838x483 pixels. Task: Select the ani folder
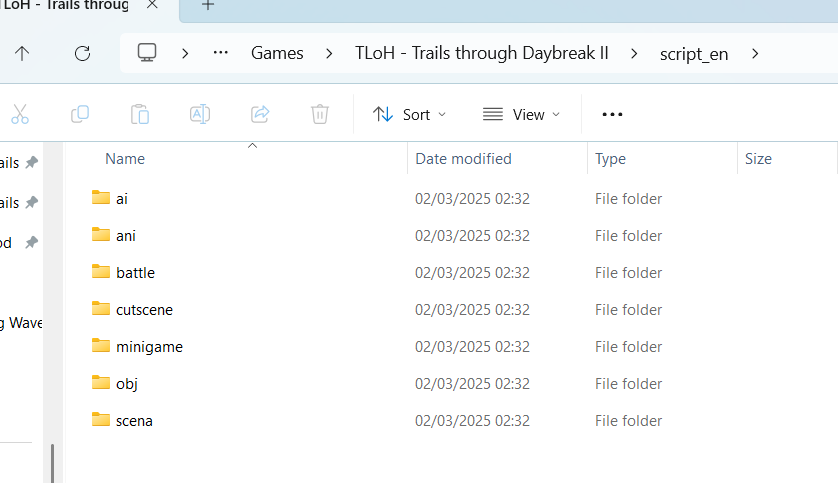click(x=126, y=236)
